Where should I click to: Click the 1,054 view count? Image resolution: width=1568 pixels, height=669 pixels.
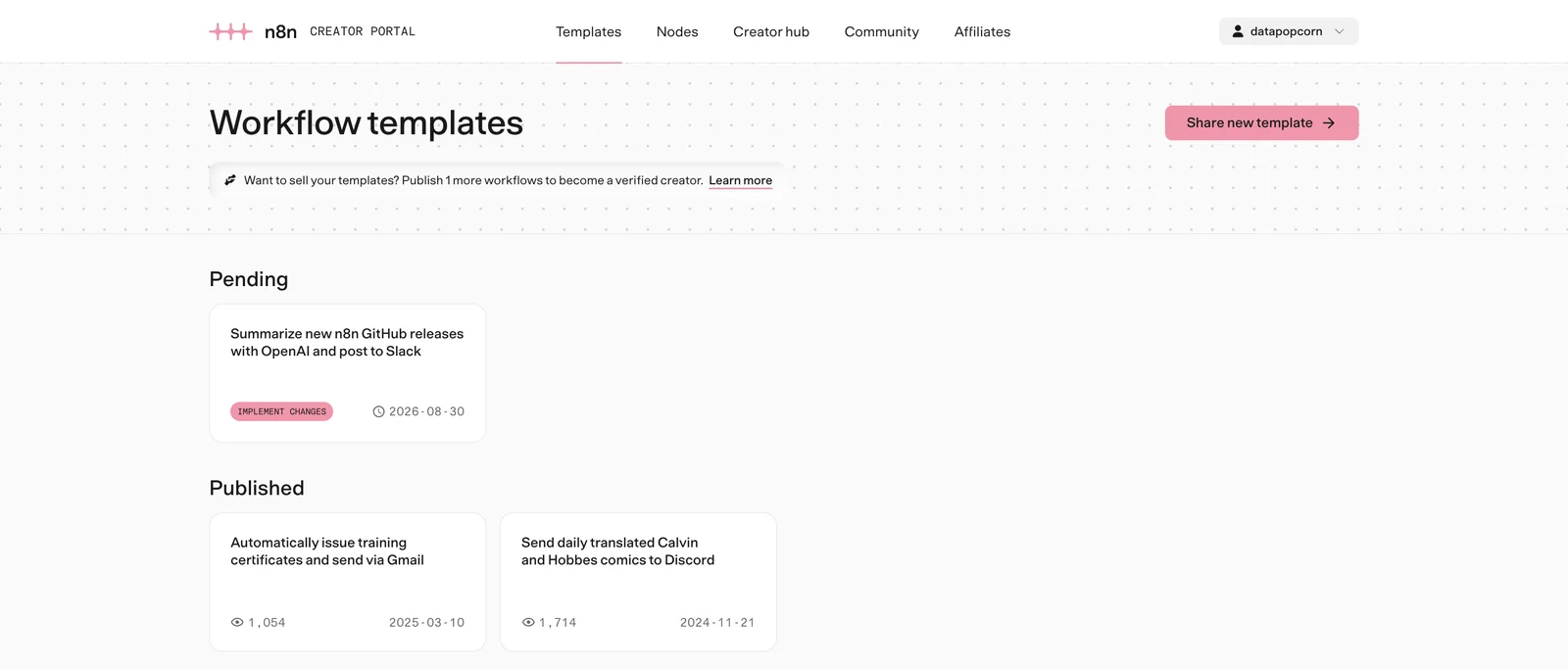[267, 622]
